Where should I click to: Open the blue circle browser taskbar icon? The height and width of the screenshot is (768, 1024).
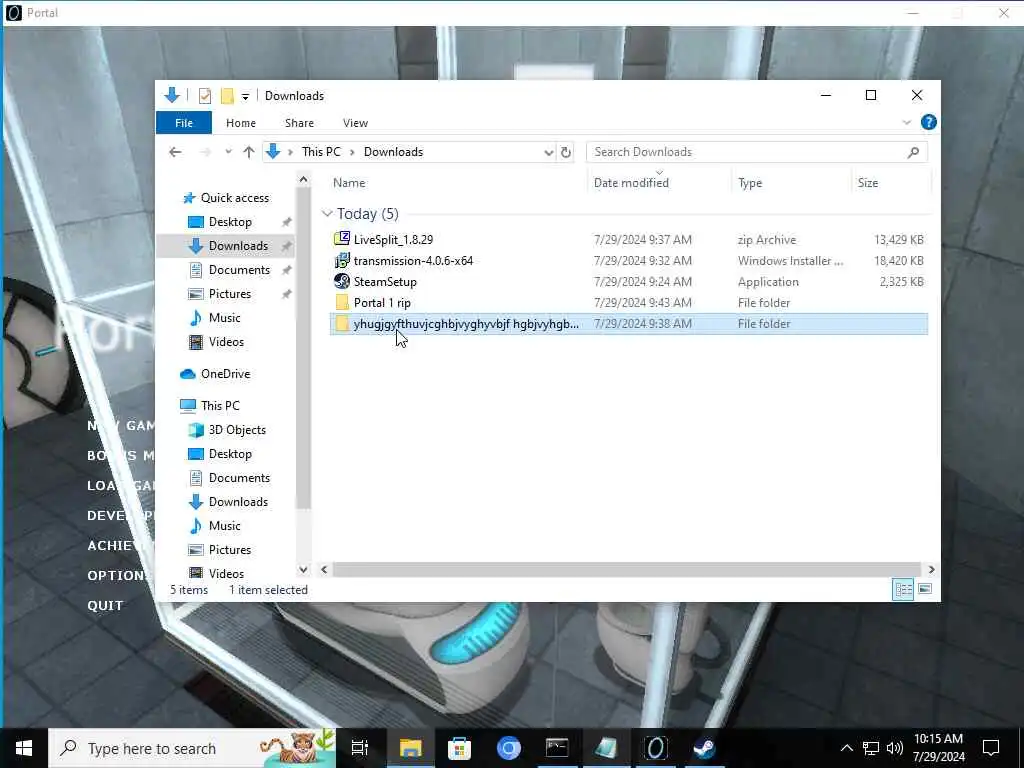[x=508, y=748]
